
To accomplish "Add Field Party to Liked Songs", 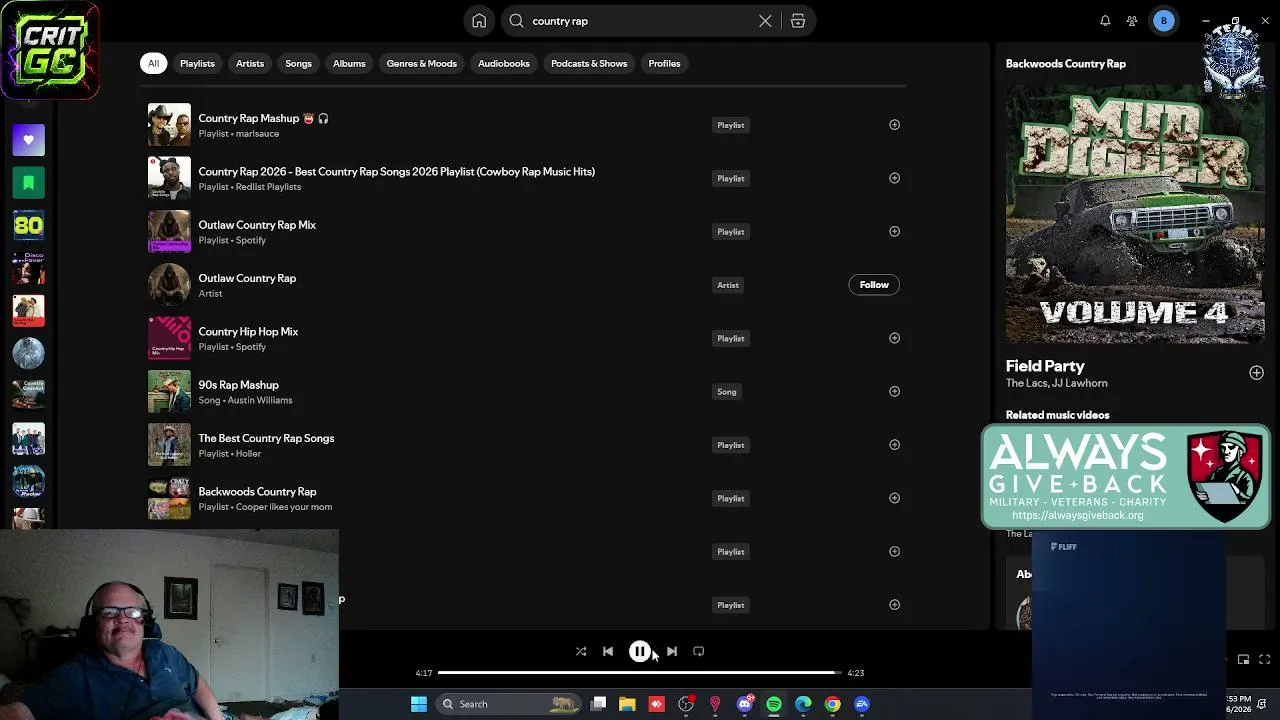I will click(1256, 373).
